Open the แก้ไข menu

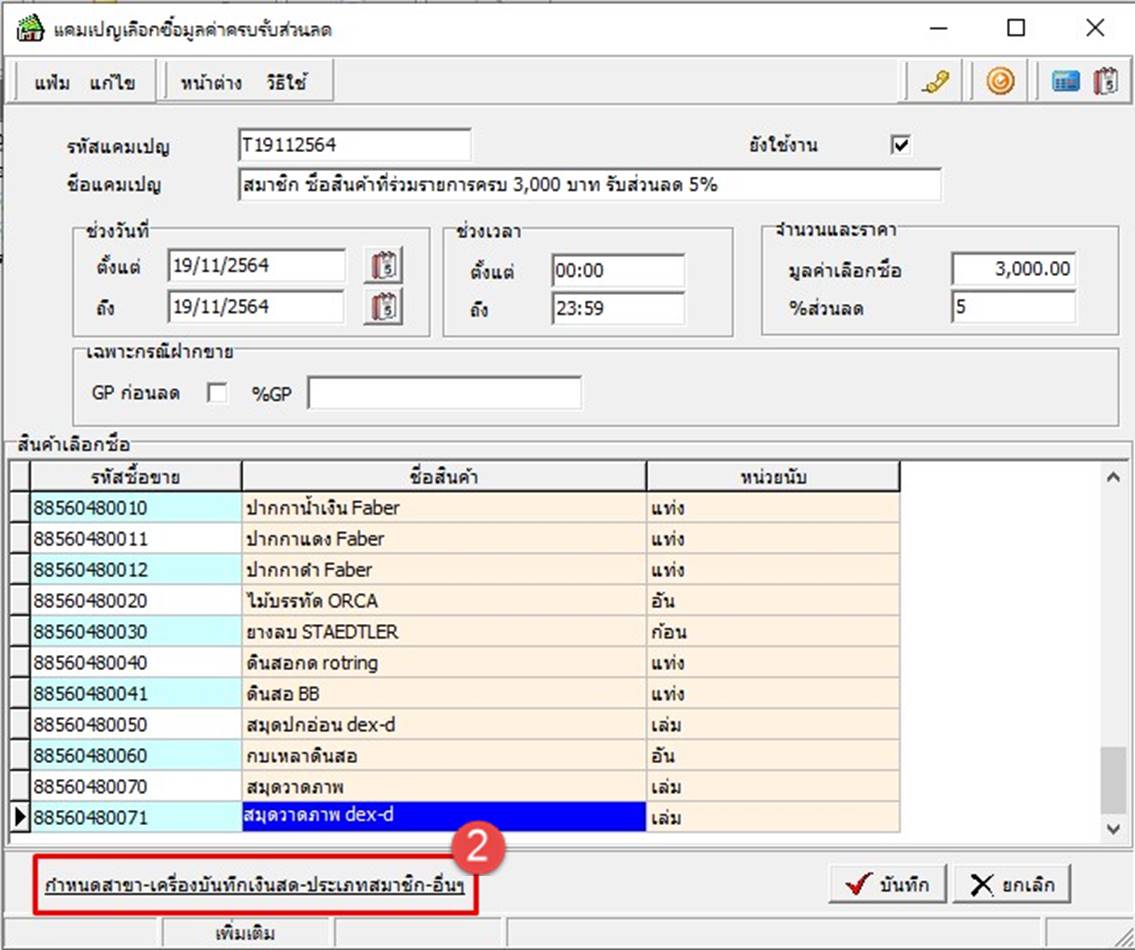[x=112, y=83]
